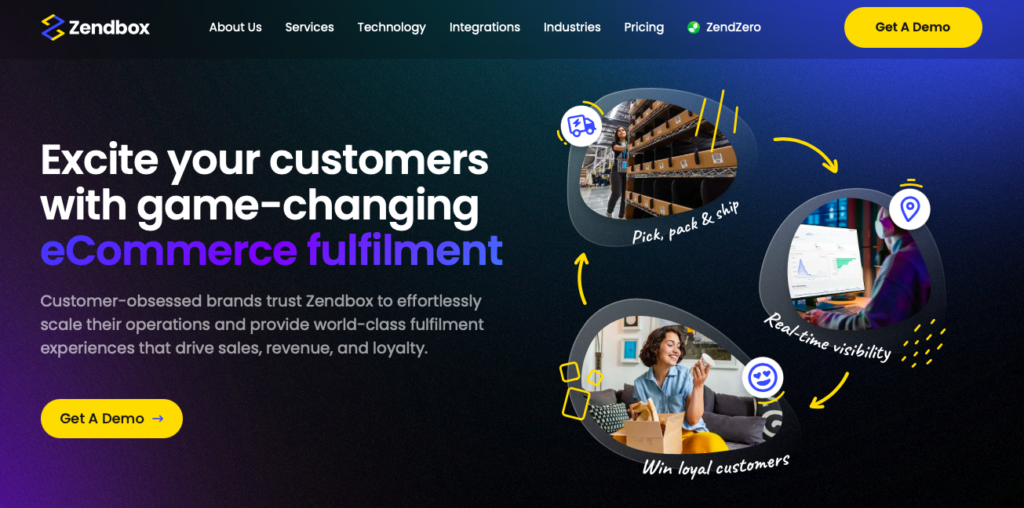Click the yellow arrow pointing up to Pick, pack & ship
This screenshot has height=508, width=1024.
coord(581,278)
